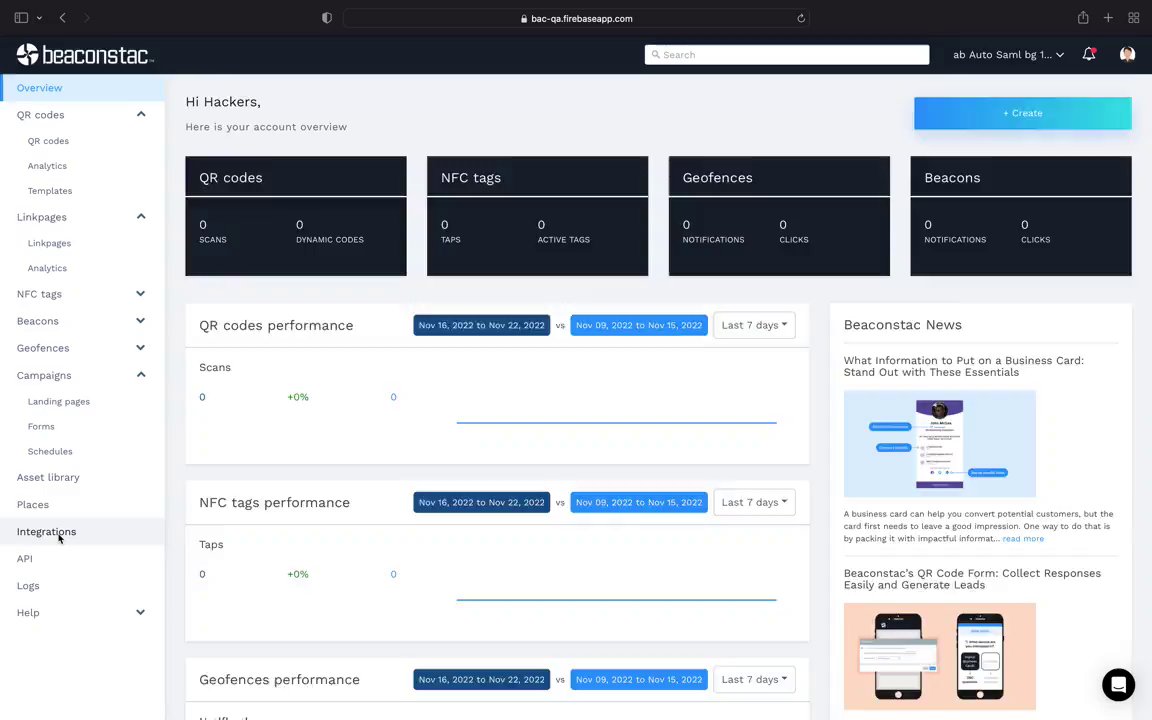
Task: Click NFC tags Nov 16 to Nov 22 date range
Action: (481, 502)
